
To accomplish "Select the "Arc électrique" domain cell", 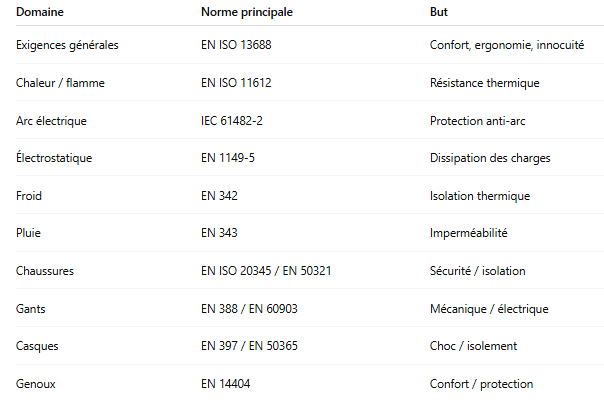I will coord(52,121).
